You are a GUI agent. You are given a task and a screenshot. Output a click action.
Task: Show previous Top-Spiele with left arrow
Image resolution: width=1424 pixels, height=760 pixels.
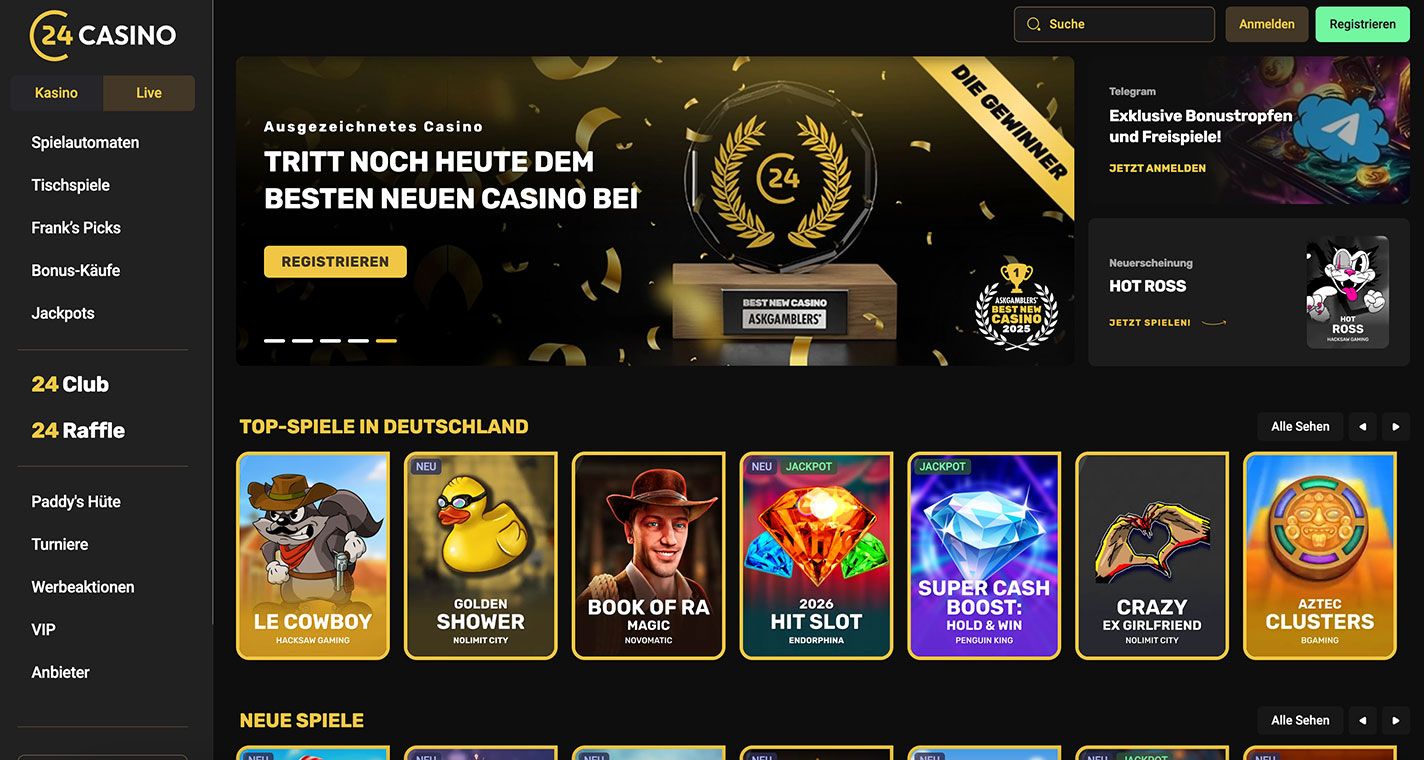[x=1362, y=427]
